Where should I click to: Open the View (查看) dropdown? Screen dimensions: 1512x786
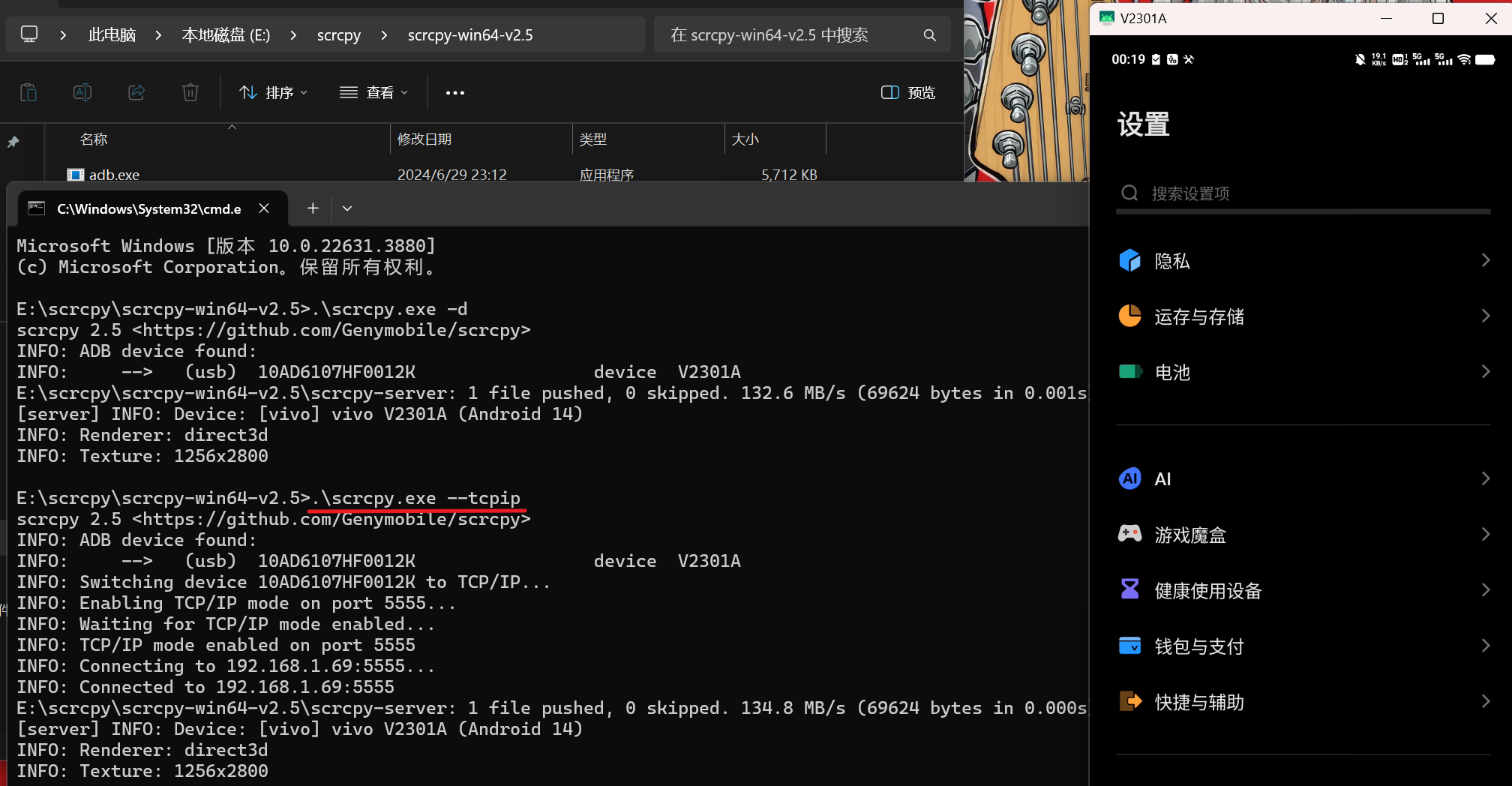[x=373, y=93]
